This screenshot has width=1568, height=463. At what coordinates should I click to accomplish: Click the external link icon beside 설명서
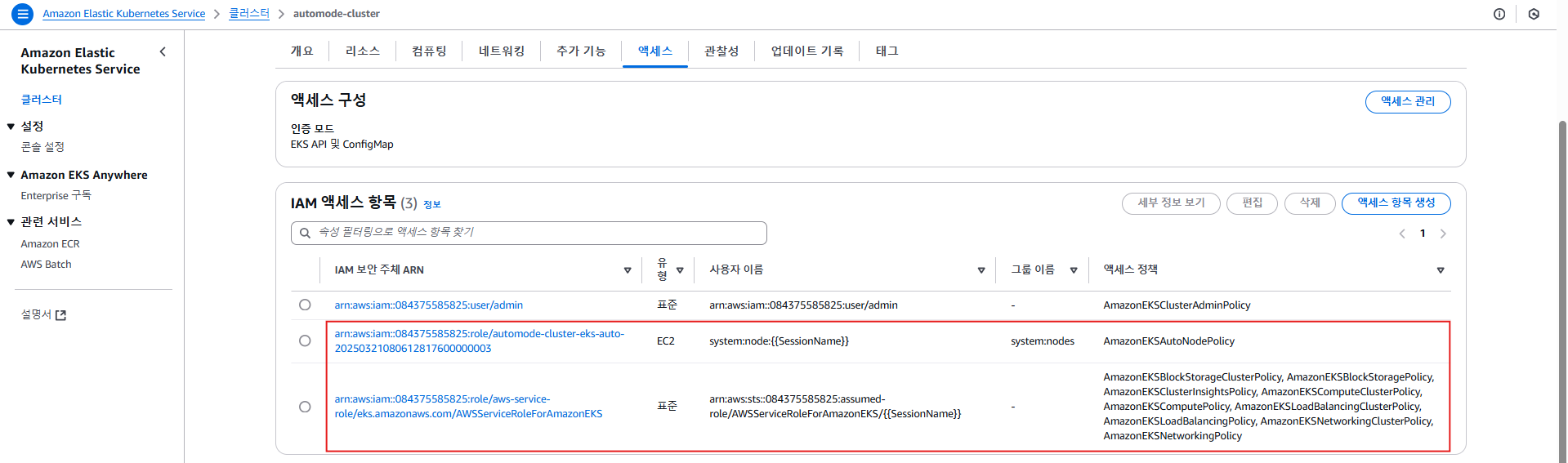pos(60,315)
